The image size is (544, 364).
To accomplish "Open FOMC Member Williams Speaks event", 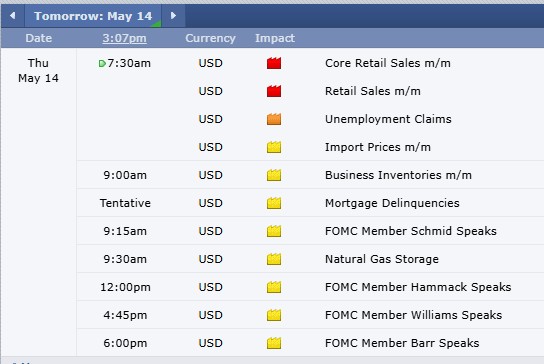I will tap(414, 315).
